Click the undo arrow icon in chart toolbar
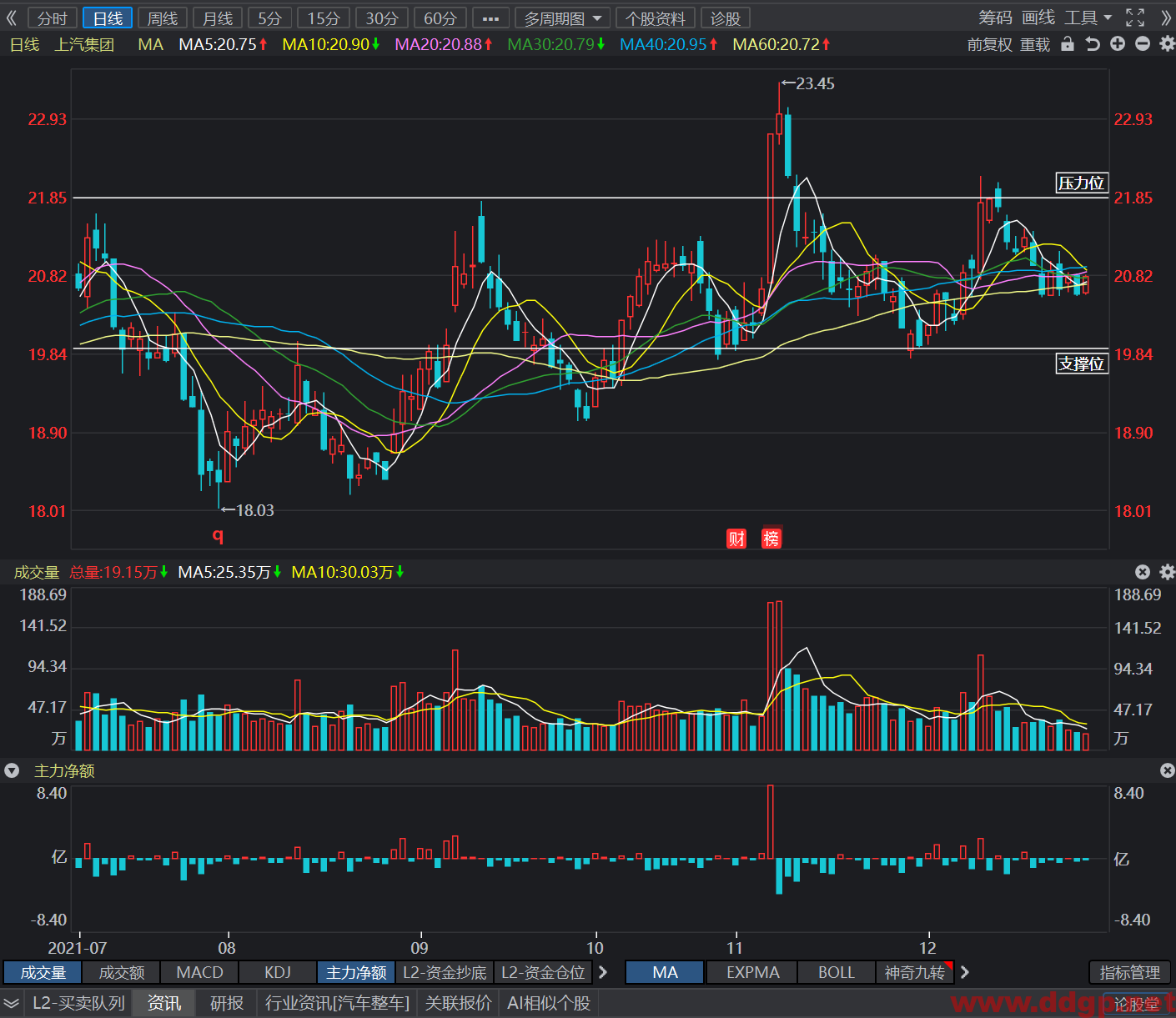Image resolution: width=1176 pixels, height=1018 pixels. [x=1093, y=44]
